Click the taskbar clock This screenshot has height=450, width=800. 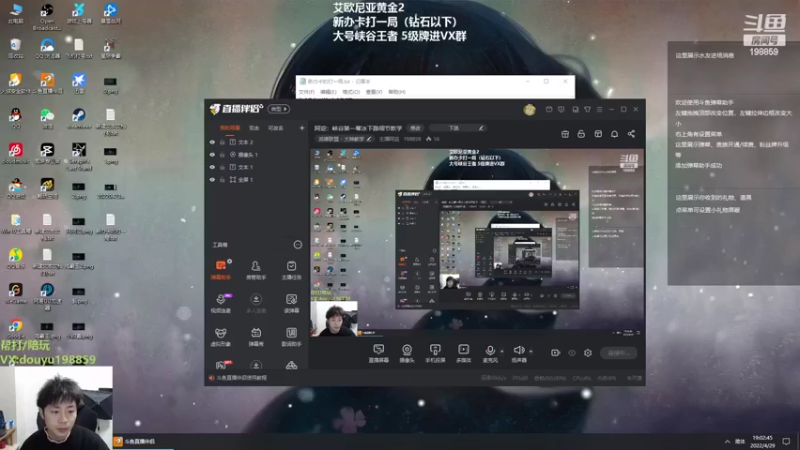click(762, 441)
